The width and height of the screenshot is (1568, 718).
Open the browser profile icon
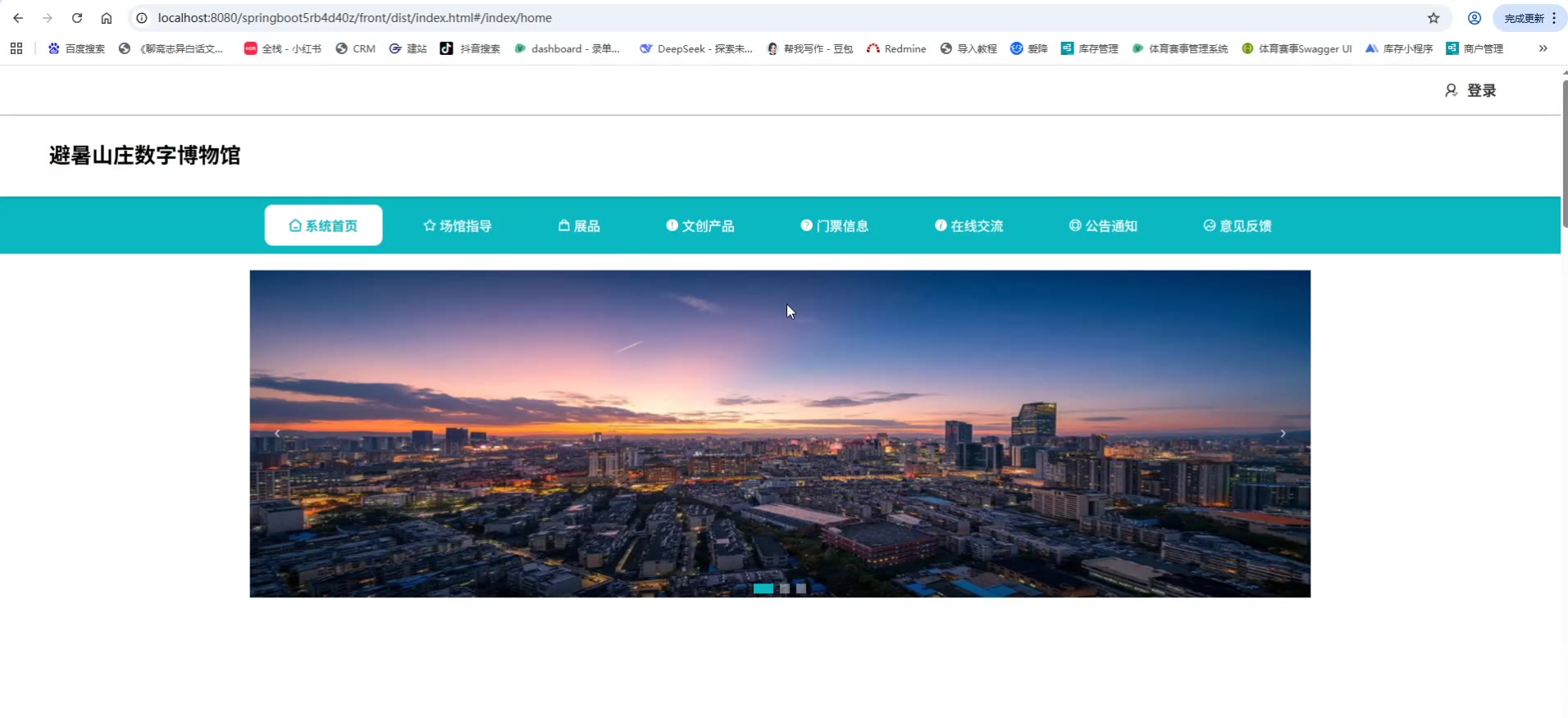pyautogui.click(x=1475, y=18)
